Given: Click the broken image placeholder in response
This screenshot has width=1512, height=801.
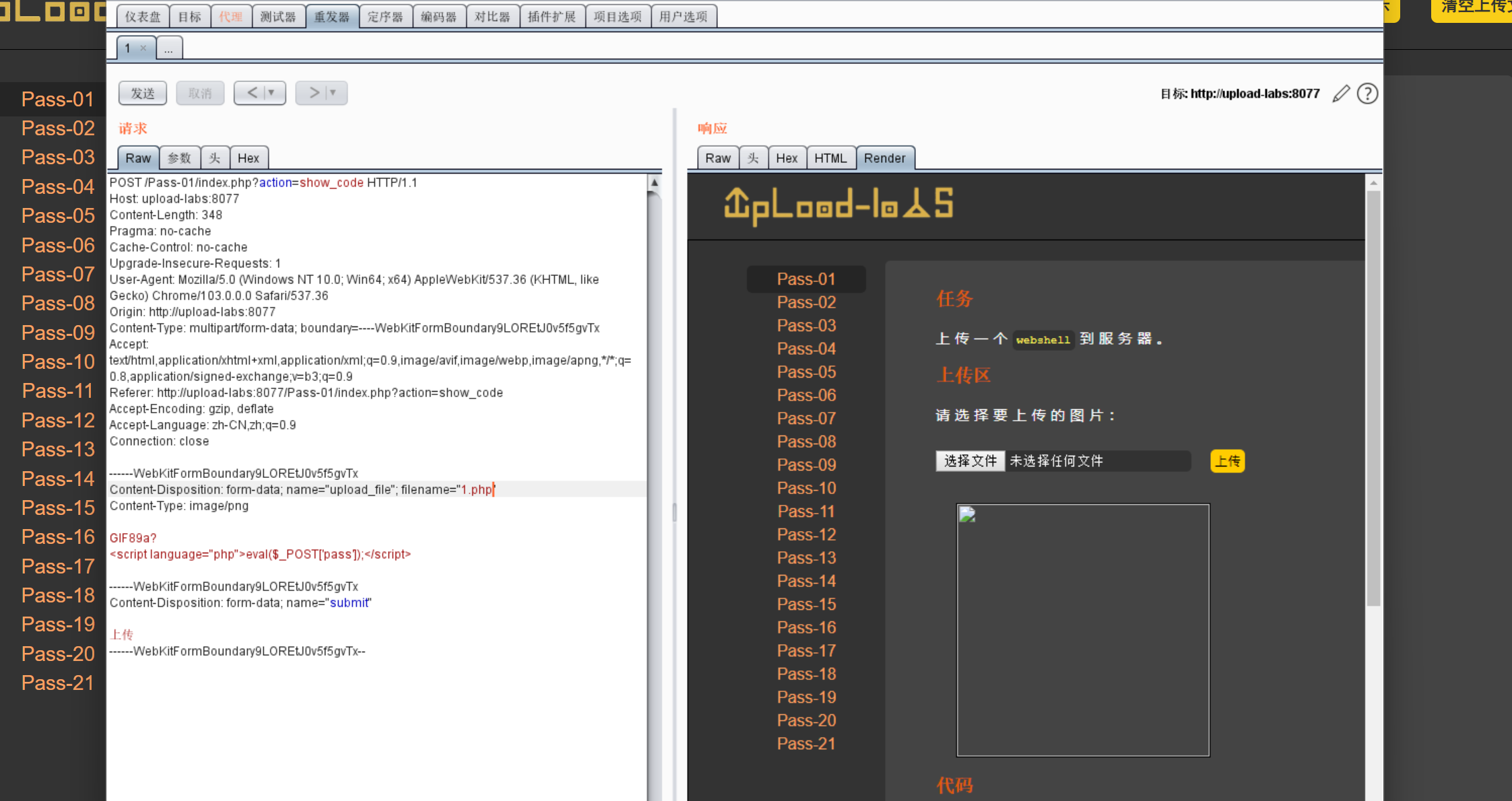Looking at the screenshot, I should click(x=1083, y=630).
